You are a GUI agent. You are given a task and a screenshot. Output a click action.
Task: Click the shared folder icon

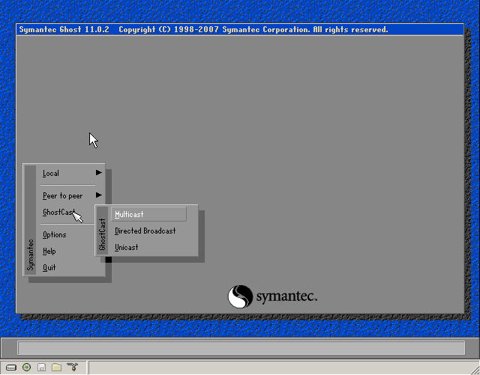[x=57, y=367]
